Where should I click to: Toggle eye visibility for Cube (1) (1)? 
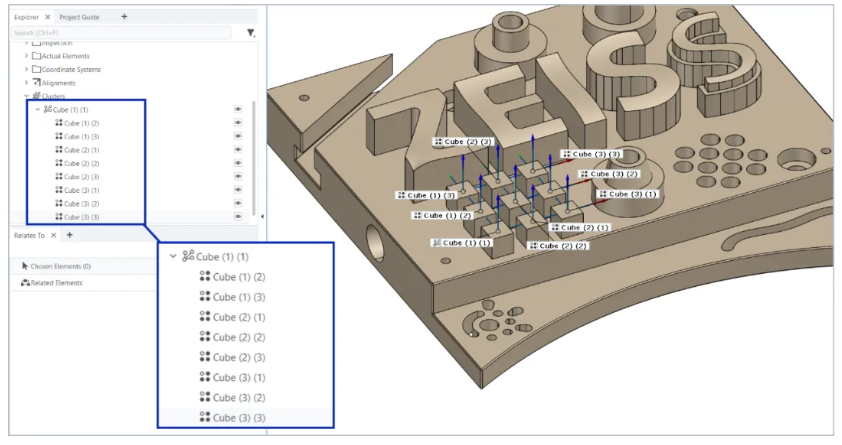pos(238,110)
